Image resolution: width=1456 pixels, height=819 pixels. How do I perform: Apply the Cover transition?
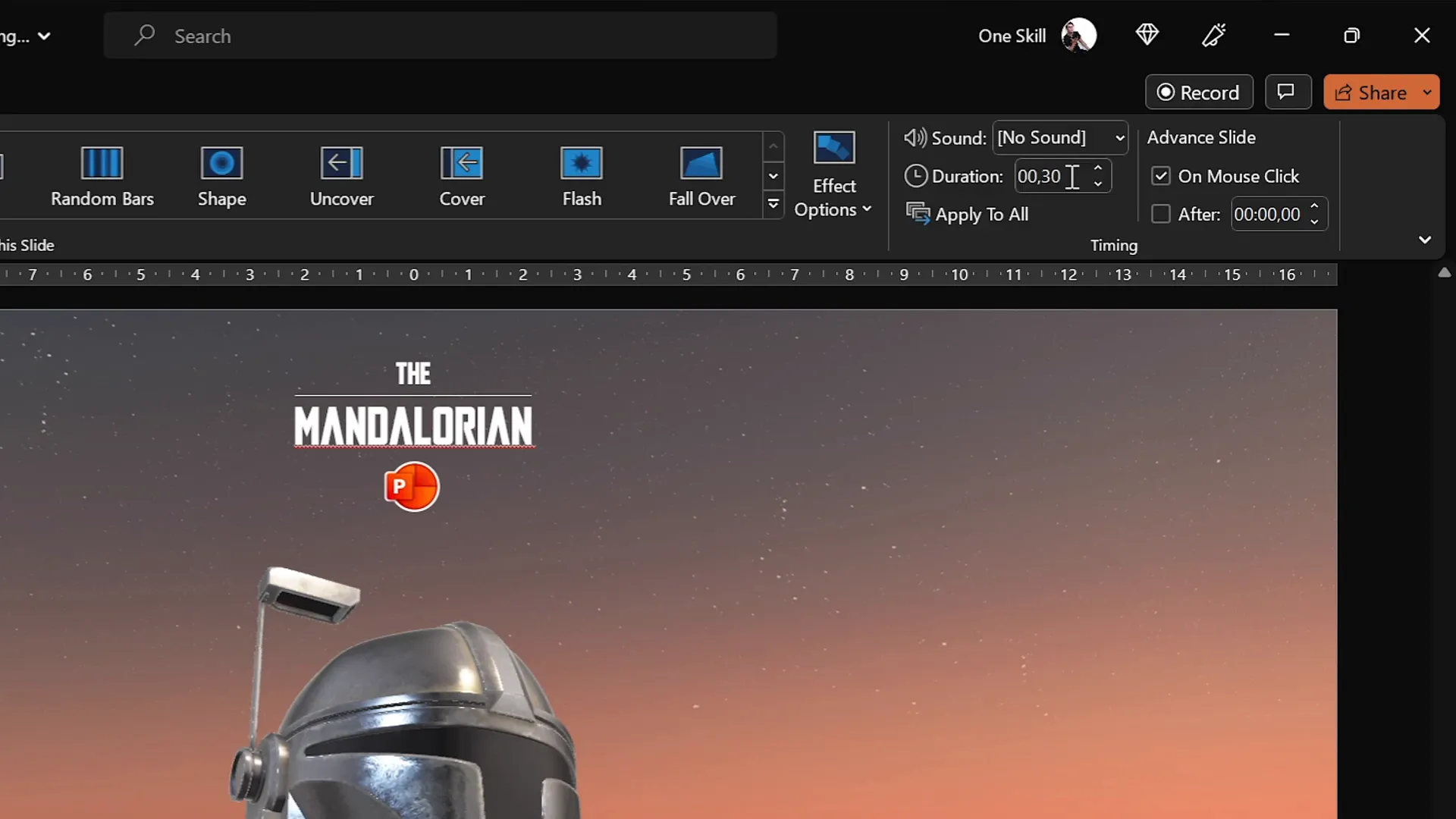tap(462, 177)
